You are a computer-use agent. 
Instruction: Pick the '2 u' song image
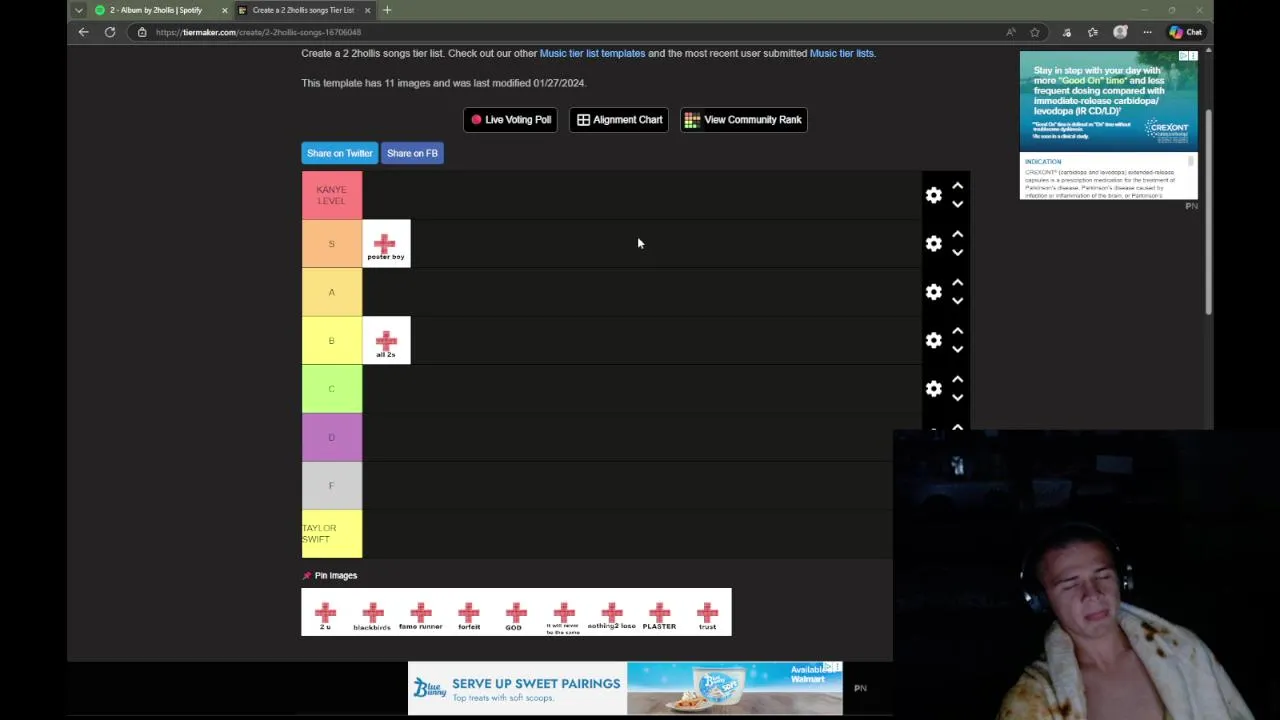pos(325,612)
